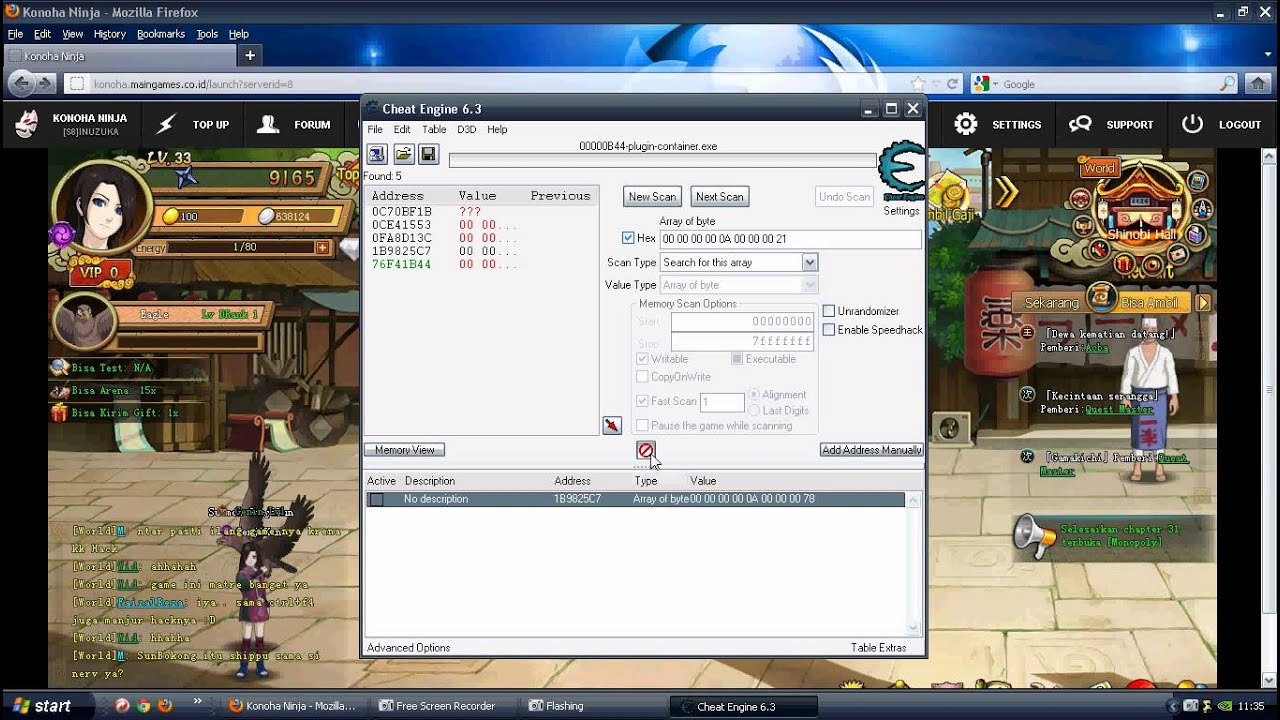This screenshot has width=1280, height=720.
Task: Click search magnifier in Google box
Action: 1227,84
